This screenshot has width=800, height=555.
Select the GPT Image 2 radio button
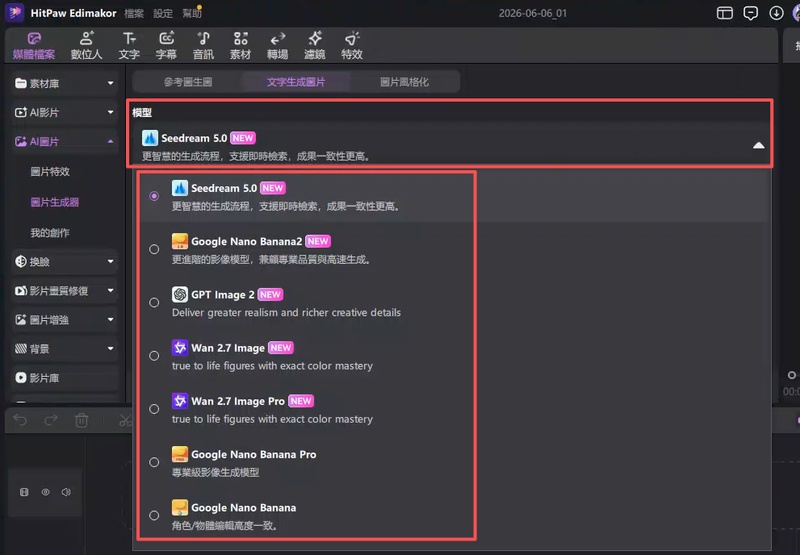pyautogui.click(x=154, y=302)
